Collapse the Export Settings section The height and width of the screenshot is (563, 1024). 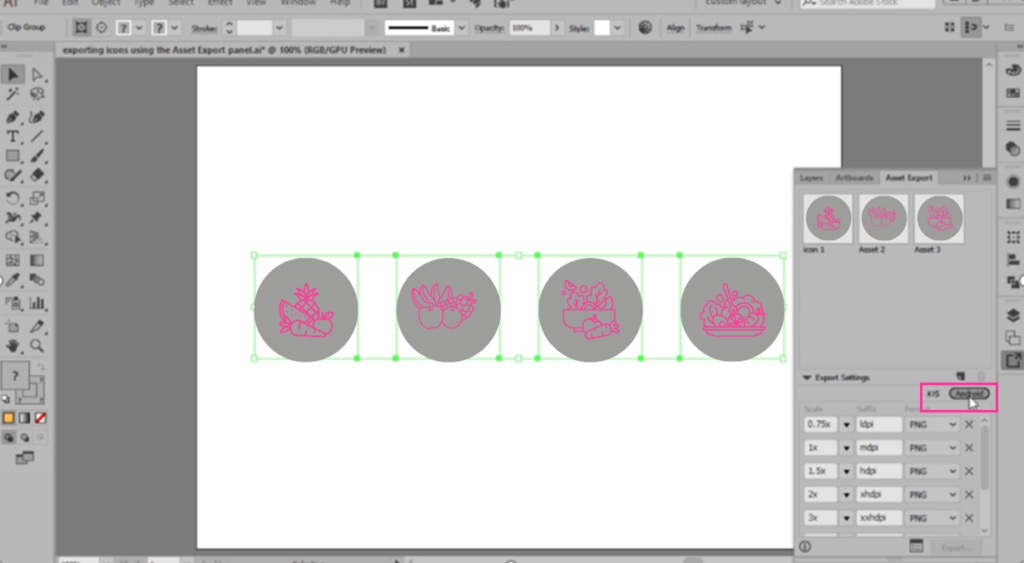click(x=807, y=378)
